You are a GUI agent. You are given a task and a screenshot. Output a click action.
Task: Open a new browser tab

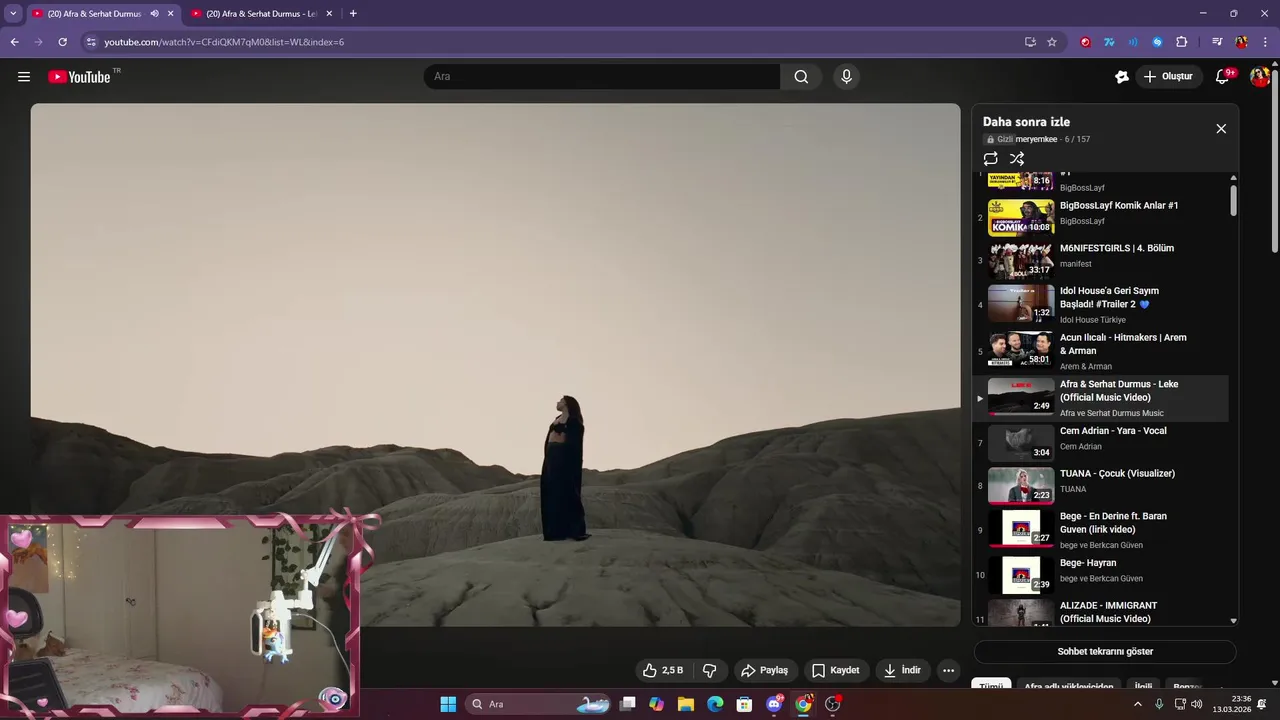(353, 14)
